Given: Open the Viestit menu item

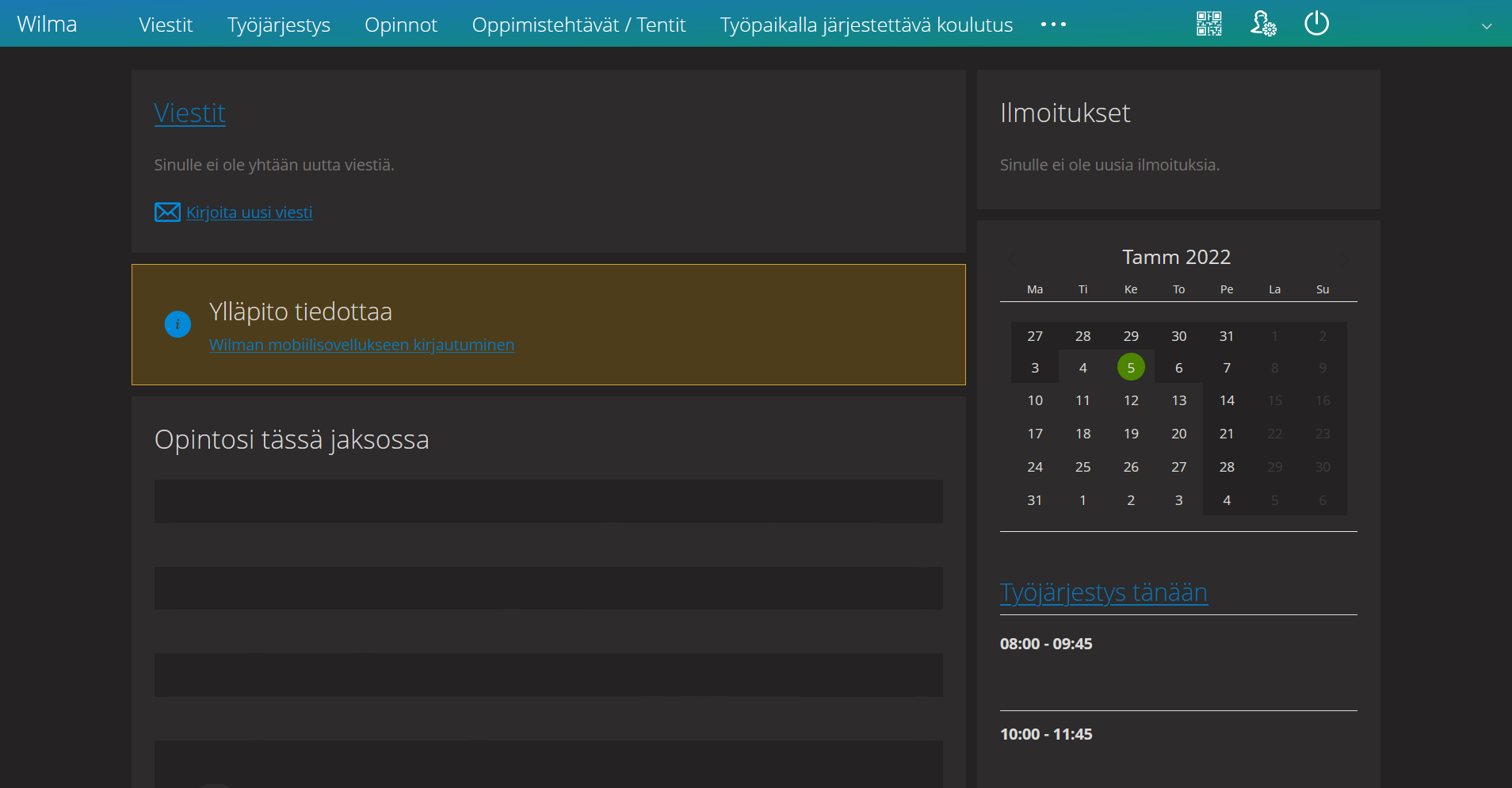Looking at the screenshot, I should pyautogui.click(x=165, y=25).
